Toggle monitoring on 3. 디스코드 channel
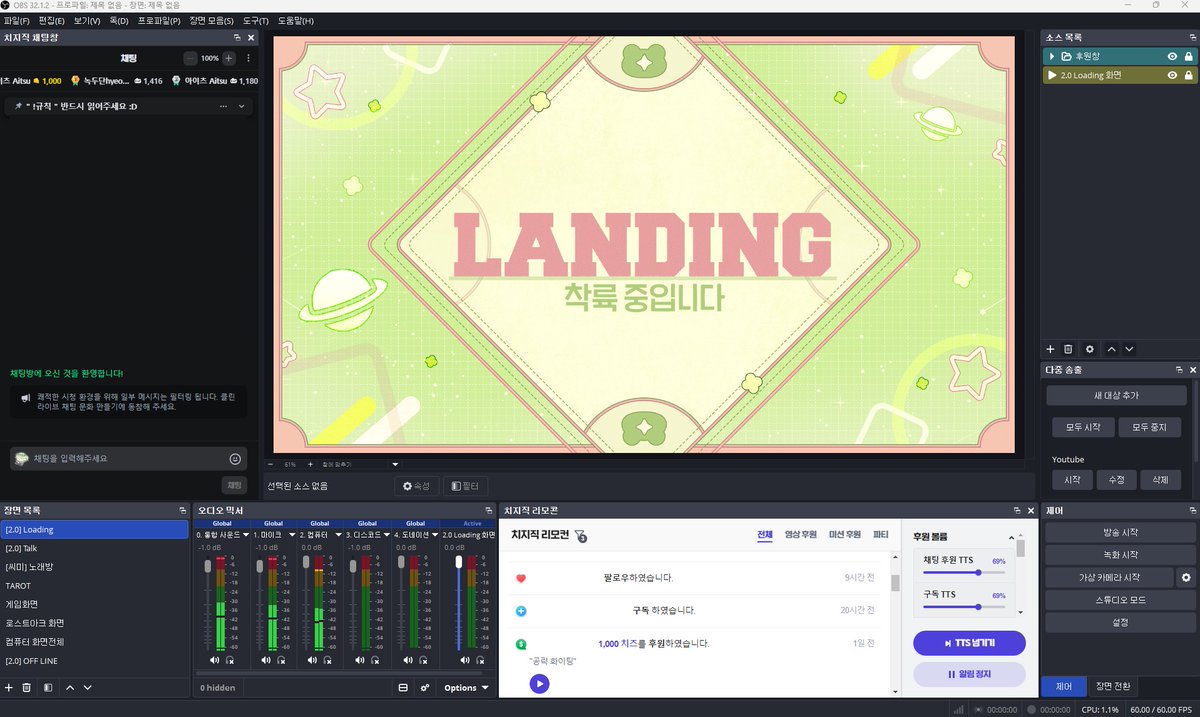This screenshot has height=717, width=1200. click(376, 661)
